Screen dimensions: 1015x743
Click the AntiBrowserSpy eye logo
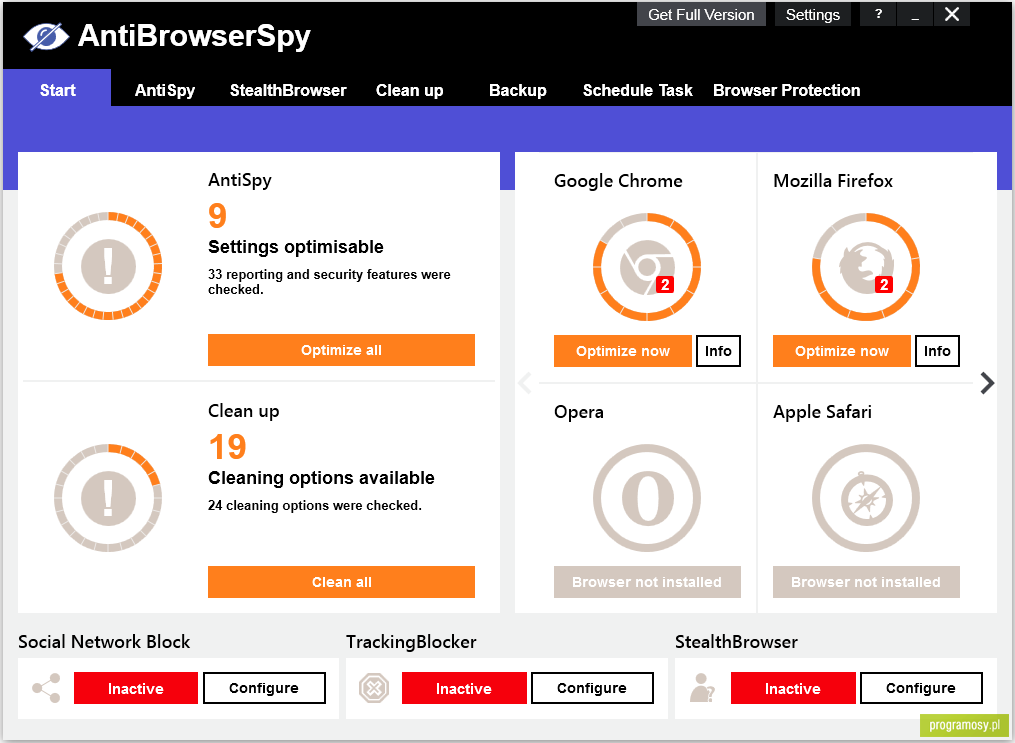46,36
